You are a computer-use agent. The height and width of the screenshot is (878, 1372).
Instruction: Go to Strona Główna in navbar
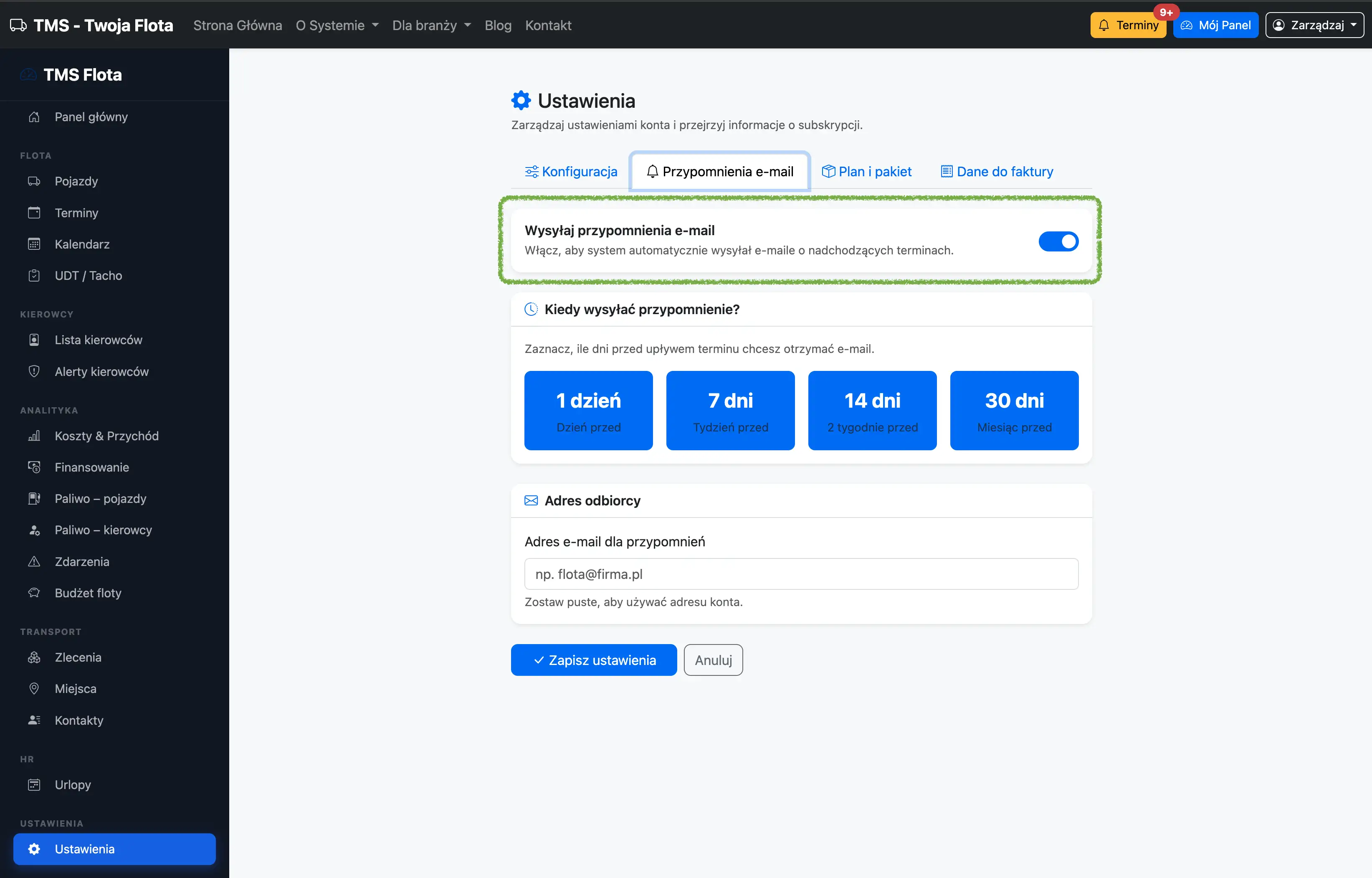238,25
